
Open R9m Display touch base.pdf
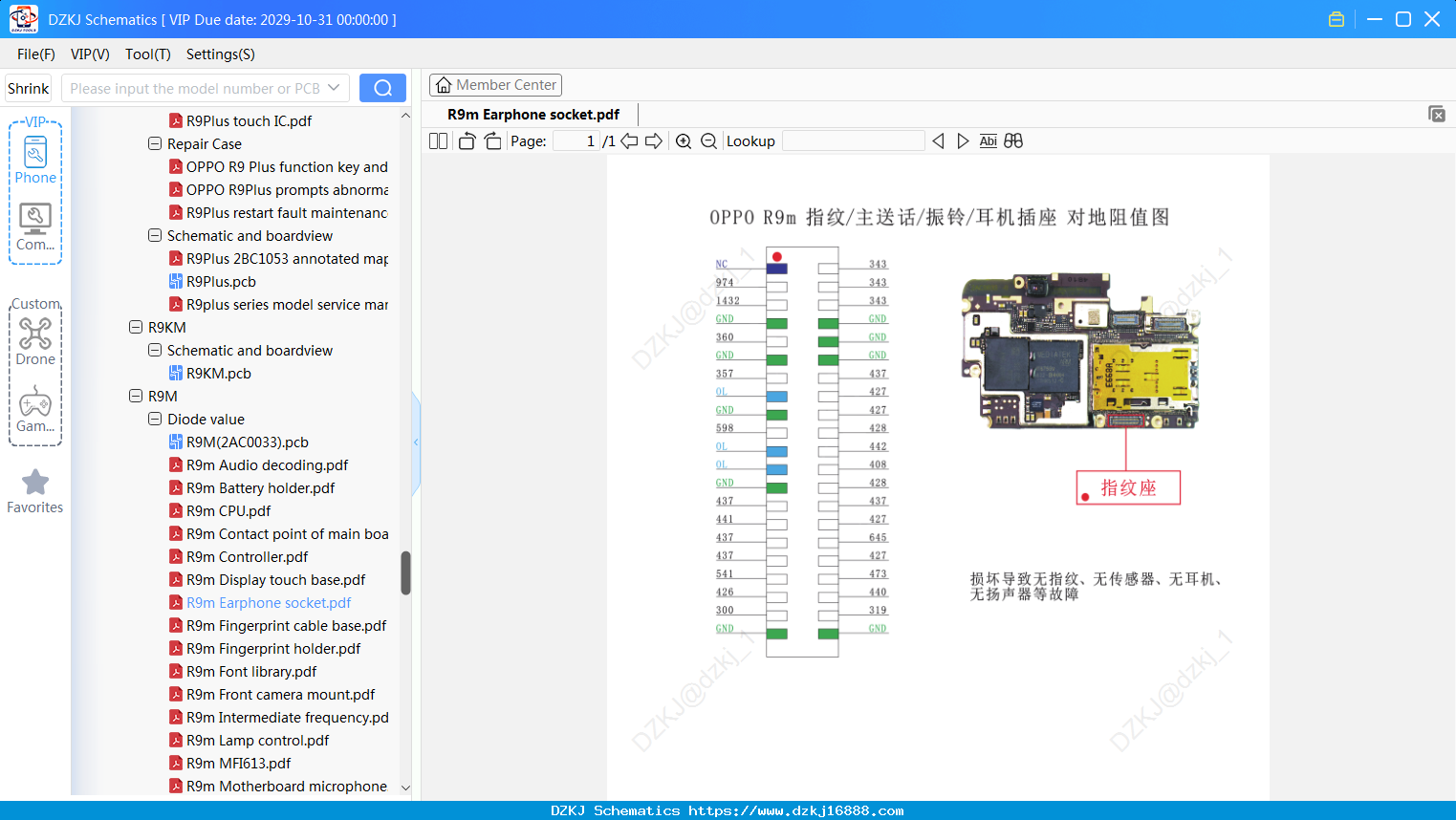click(275, 580)
